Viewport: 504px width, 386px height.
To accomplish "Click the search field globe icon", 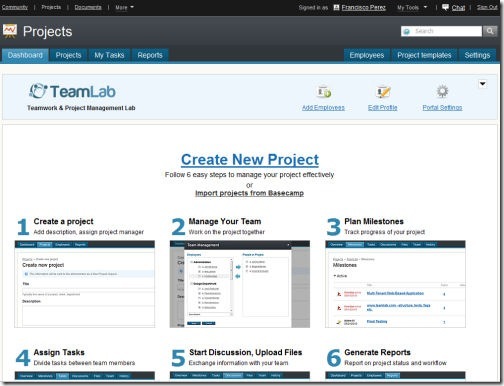I will 406,31.
